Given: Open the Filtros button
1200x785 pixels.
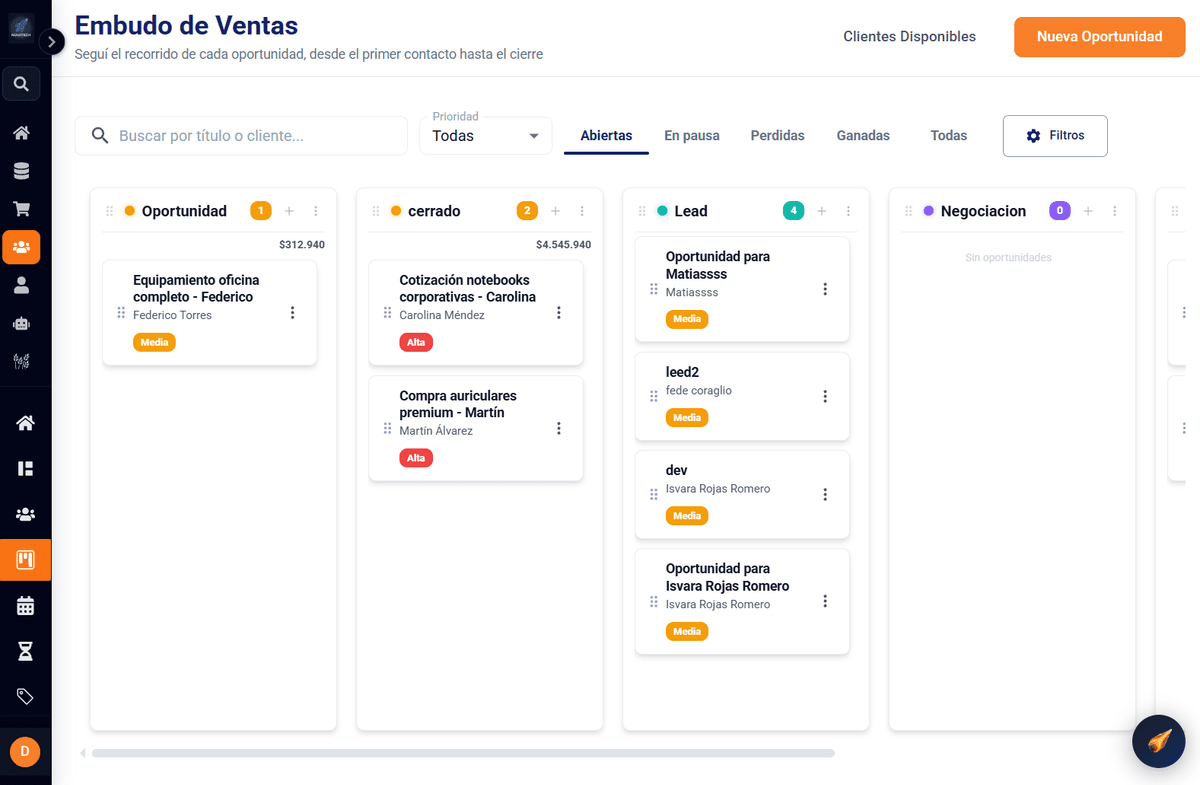Looking at the screenshot, I should coord(1055,136).
